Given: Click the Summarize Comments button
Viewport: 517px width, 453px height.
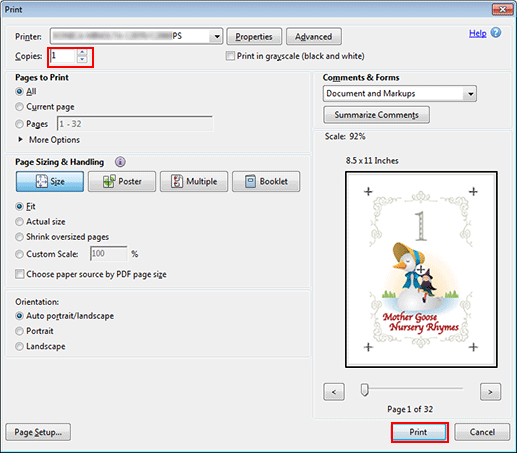Looking at the screenshot, I should 376,115.
